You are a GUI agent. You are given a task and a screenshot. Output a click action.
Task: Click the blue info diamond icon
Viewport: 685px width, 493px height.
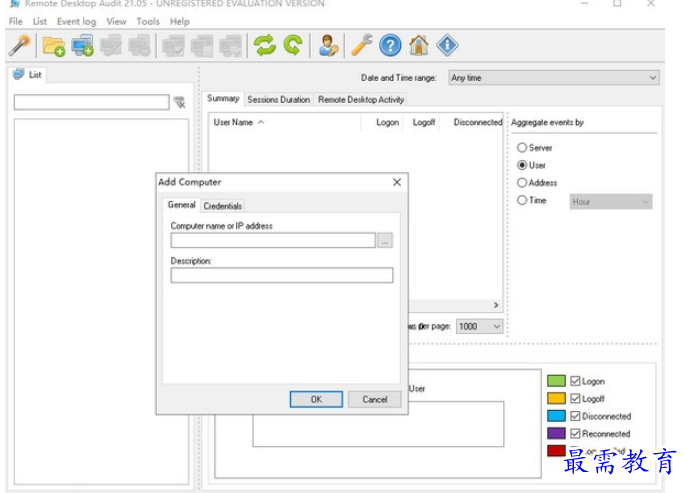[x=447, y=45]
